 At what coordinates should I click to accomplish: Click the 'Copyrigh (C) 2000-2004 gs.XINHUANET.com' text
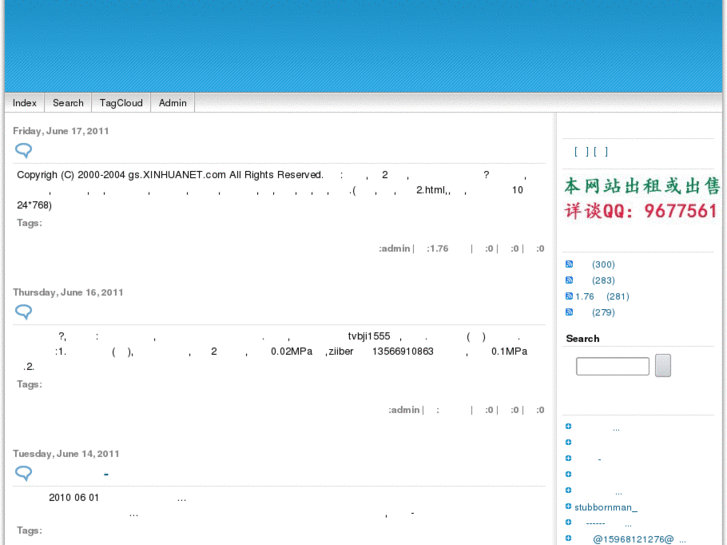(121, 175)
